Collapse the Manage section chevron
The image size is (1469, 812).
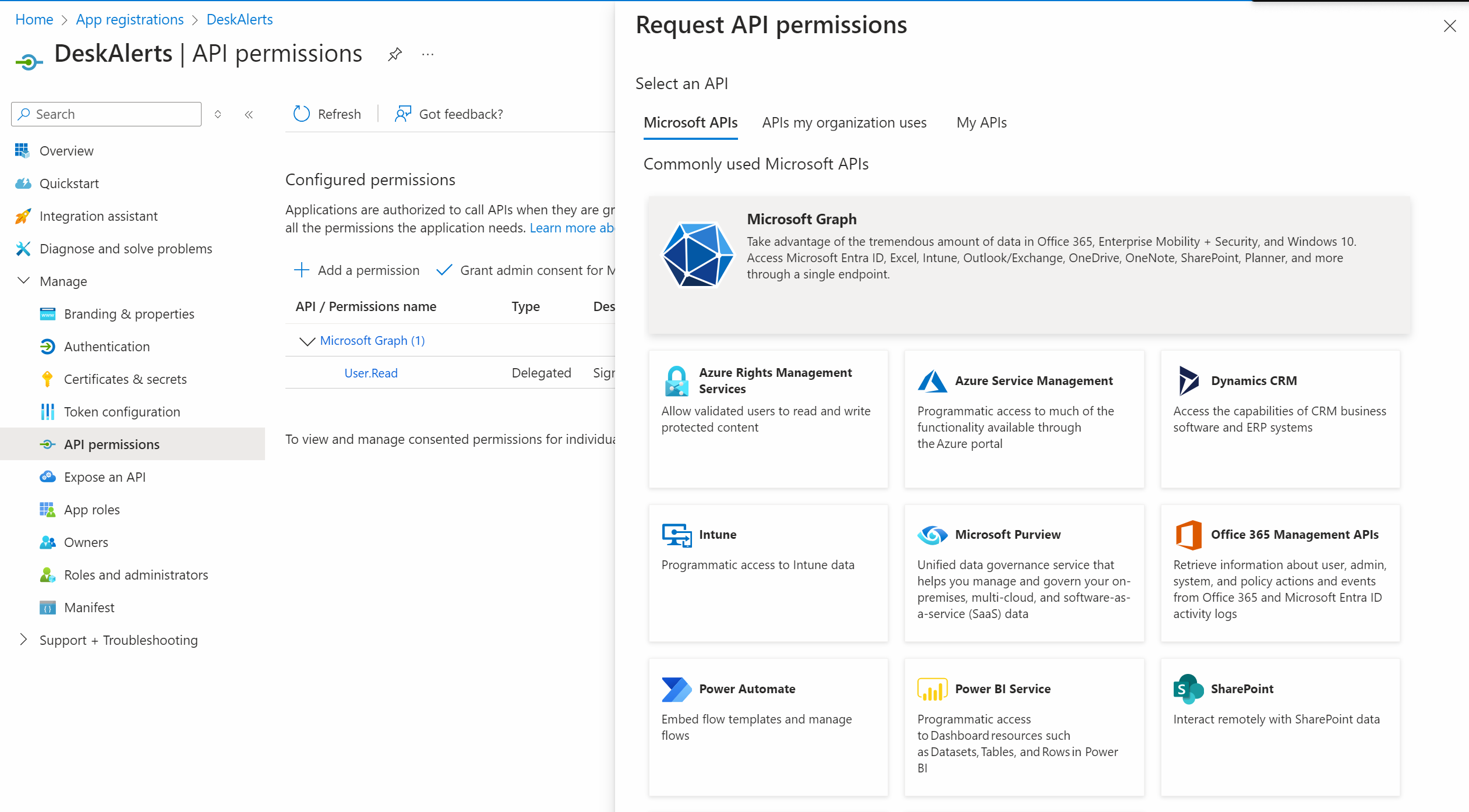click(x=23, y=281)
